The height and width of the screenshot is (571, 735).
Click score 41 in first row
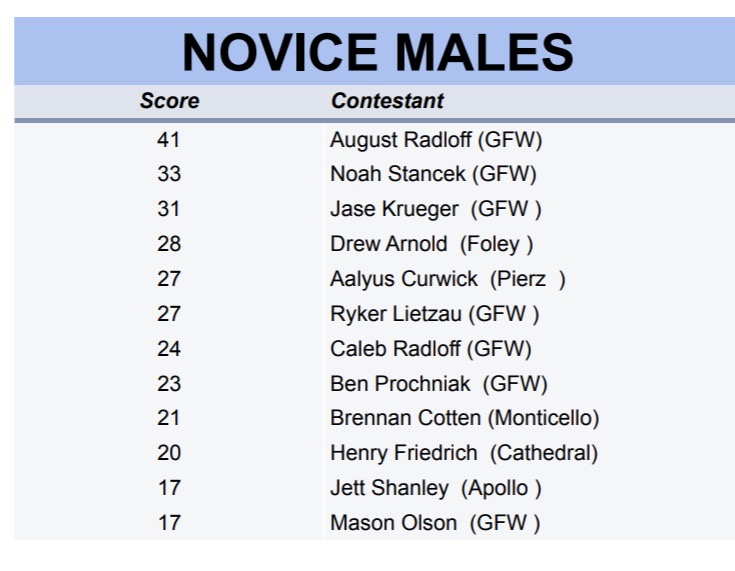[x=169, y=139]
